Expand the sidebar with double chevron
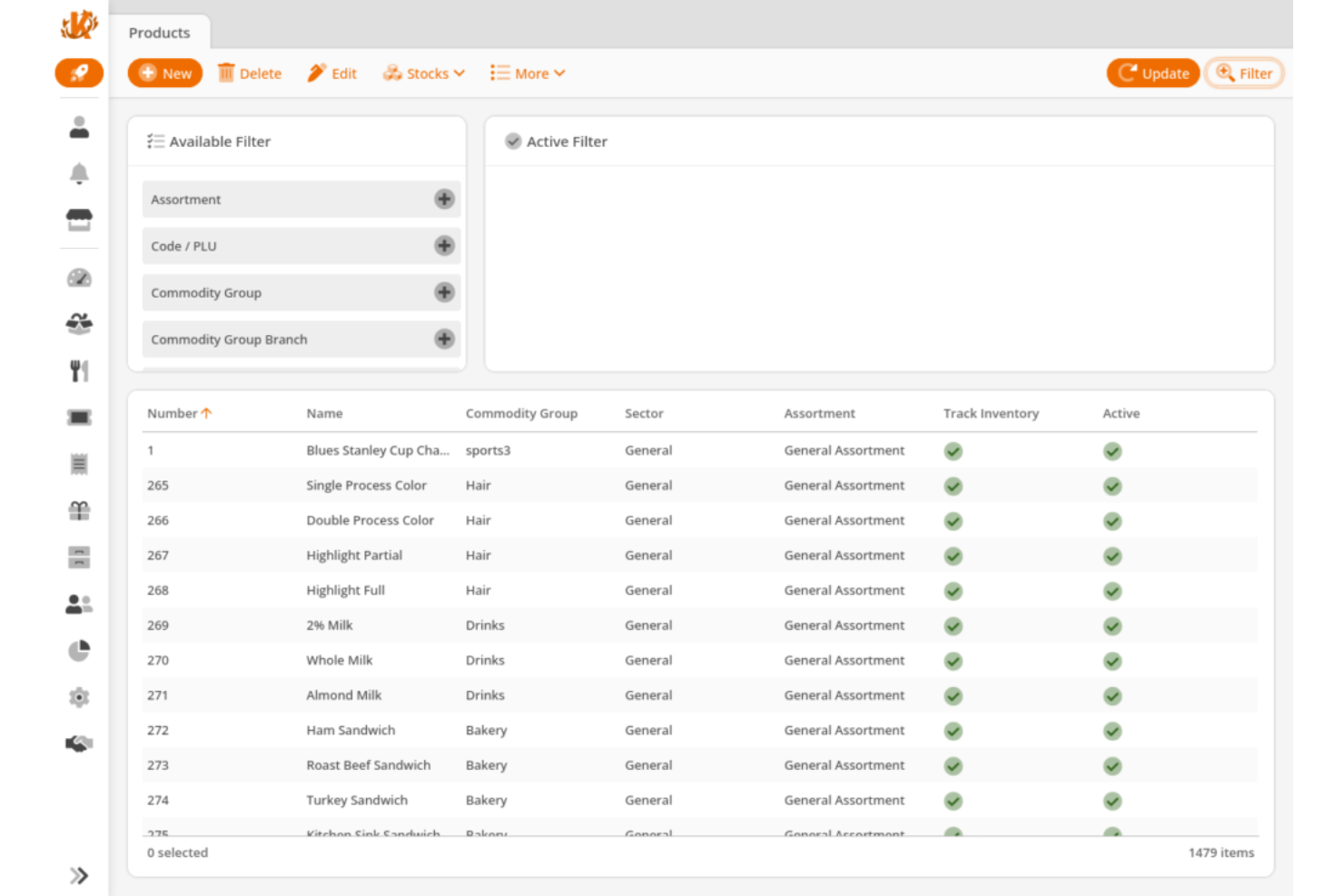 (x=79, y=876)
